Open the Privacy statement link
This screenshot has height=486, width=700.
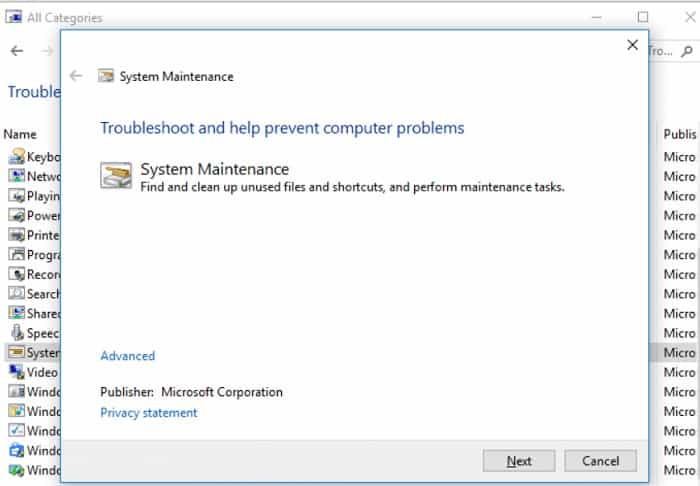(x=149, y=413)
